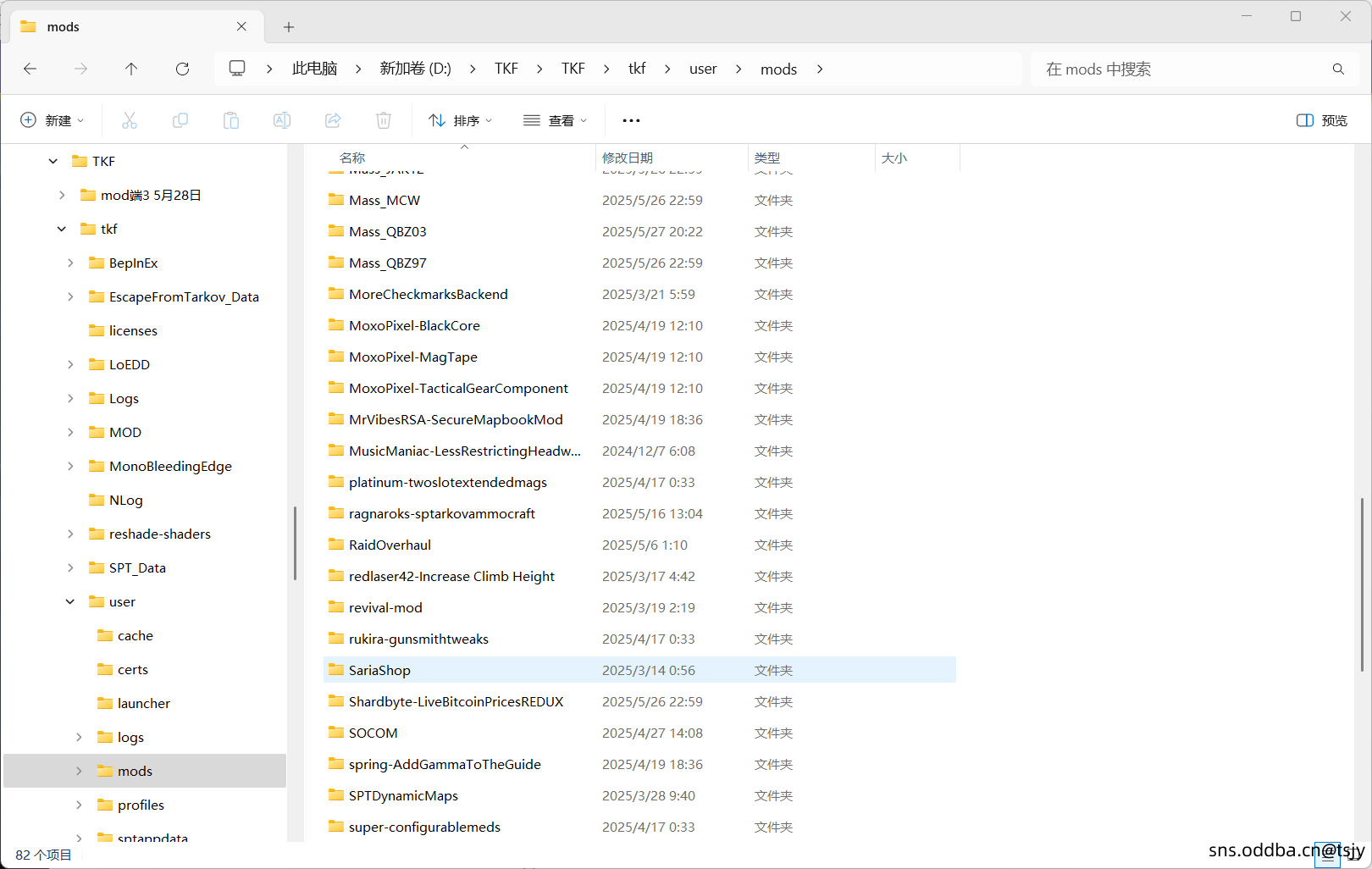Sort by the 大小 column header

pos(894,158)
